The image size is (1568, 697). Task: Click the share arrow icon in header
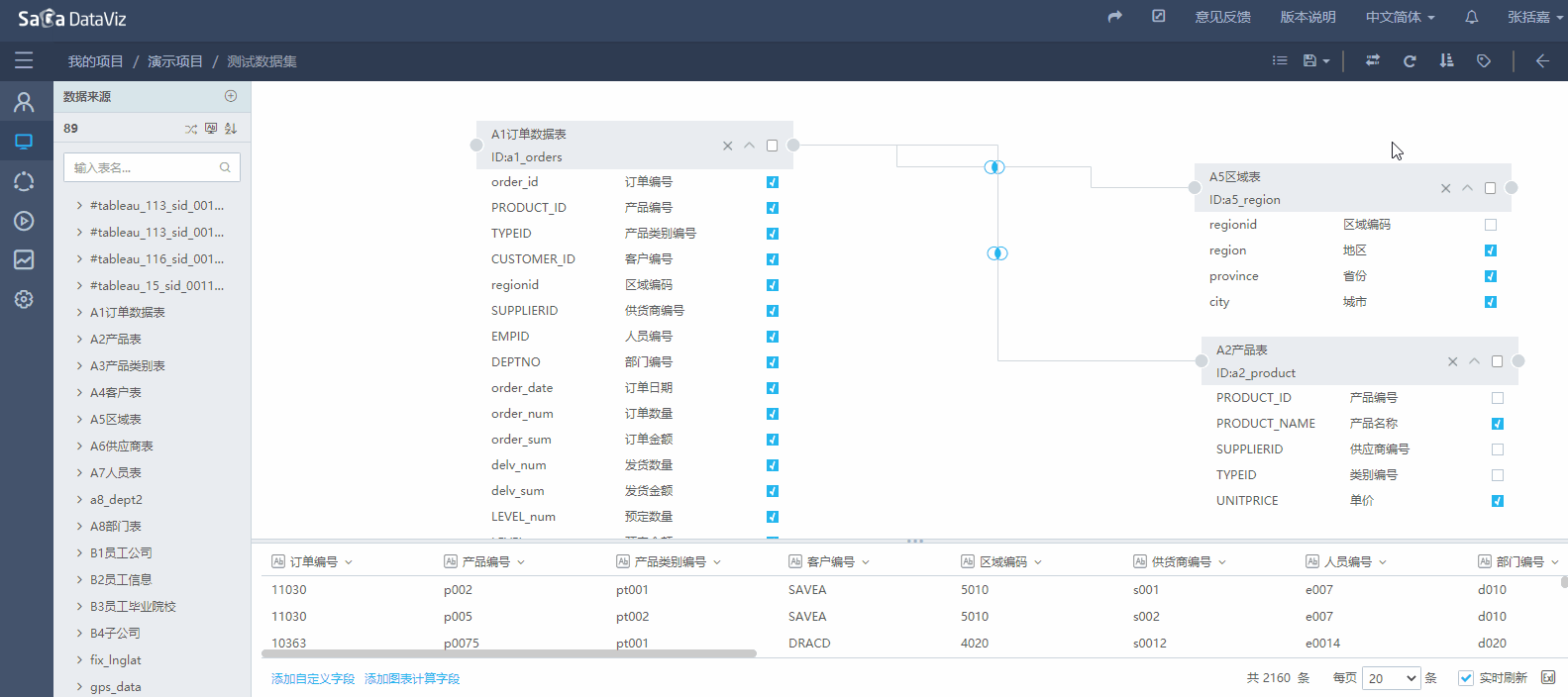coord(1114,17)
